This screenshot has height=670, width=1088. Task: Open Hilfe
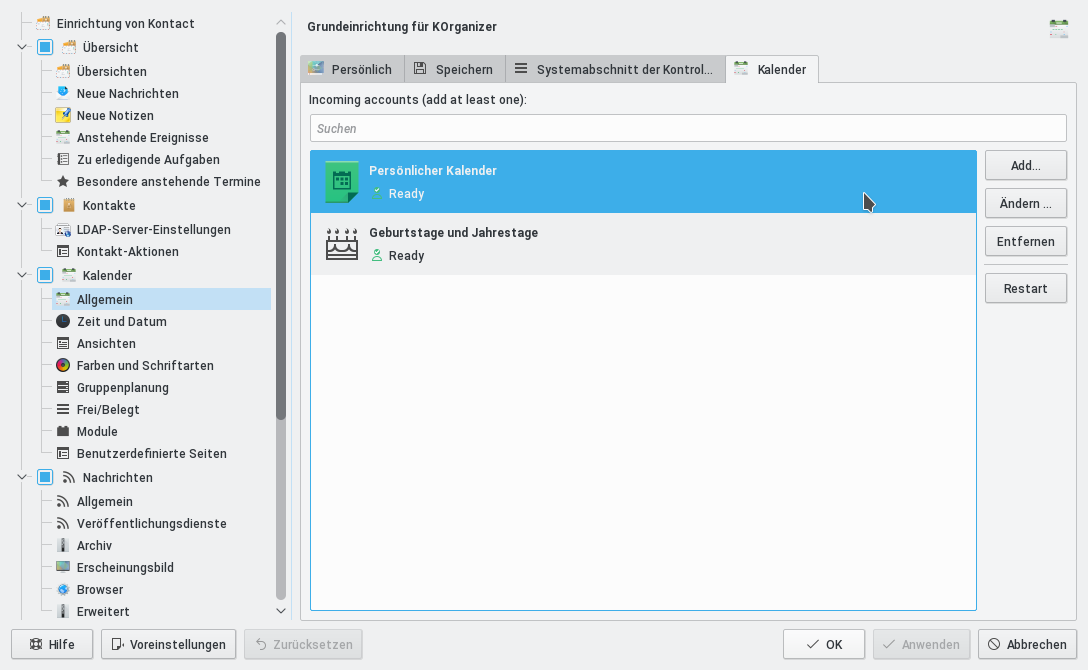tap(52, 644)
